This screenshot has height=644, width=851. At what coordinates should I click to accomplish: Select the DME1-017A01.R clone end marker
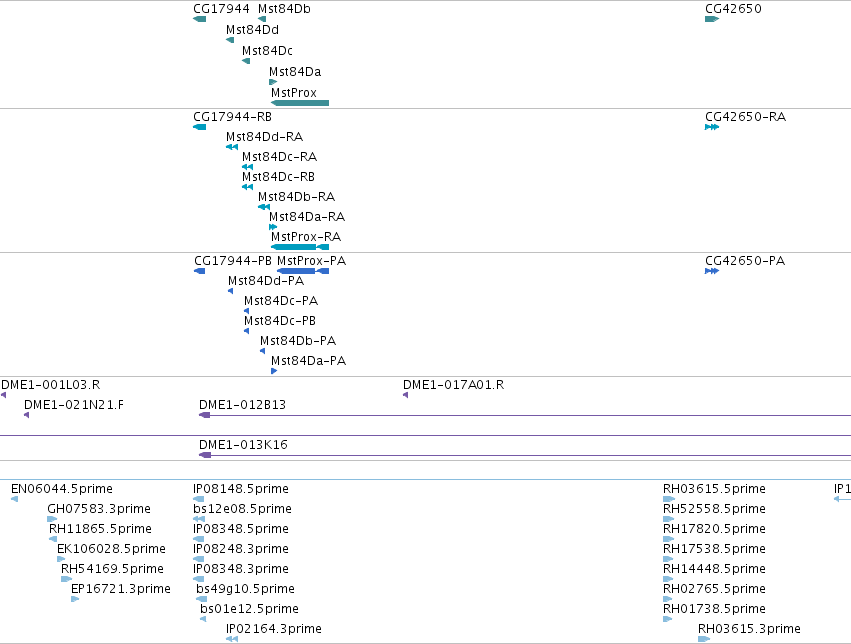click(x=405, y=396)
